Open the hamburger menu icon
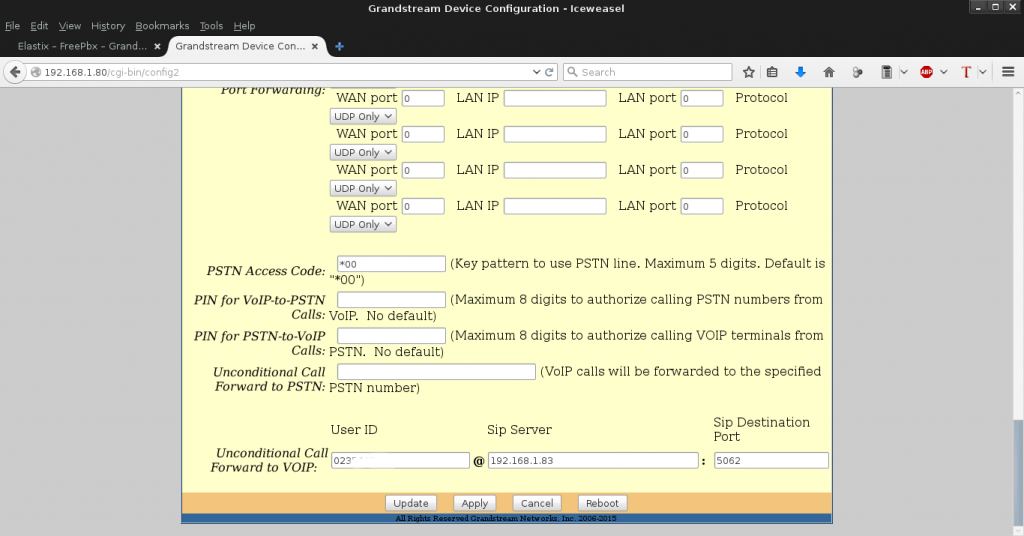 click(x=1008, y=72)
